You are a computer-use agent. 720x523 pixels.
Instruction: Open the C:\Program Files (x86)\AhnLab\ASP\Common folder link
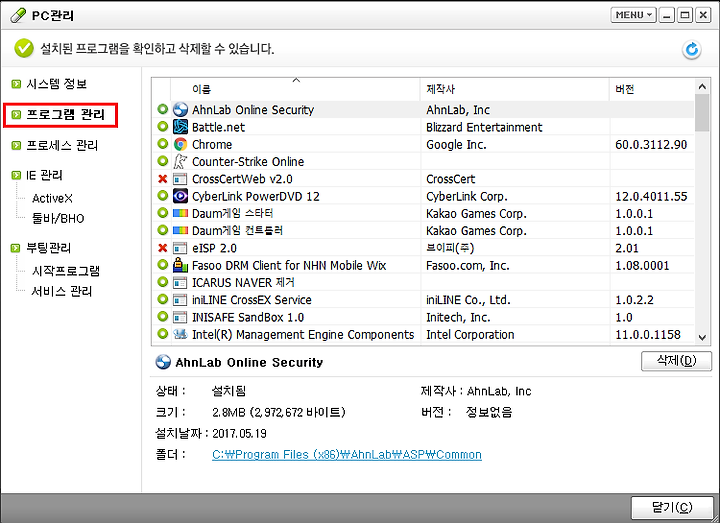coord(347,455)
